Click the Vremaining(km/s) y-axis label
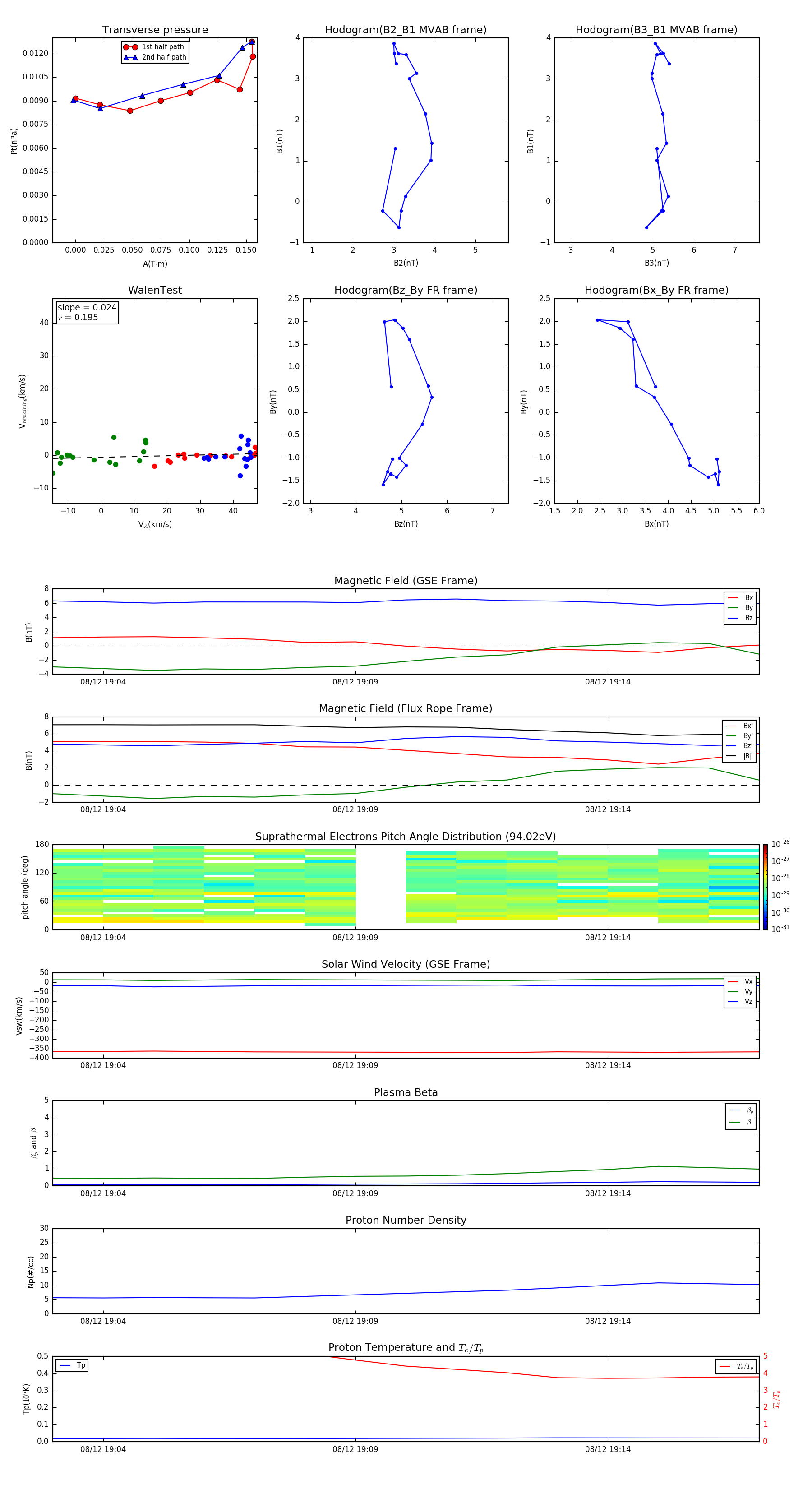 (22, 401)
